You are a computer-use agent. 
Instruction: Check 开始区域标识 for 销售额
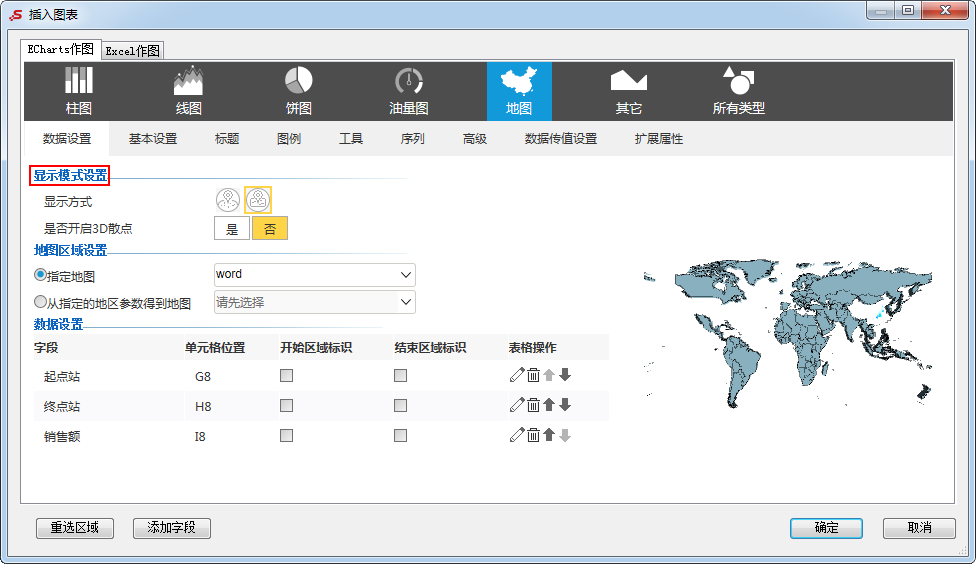click(x=286, y=435)
